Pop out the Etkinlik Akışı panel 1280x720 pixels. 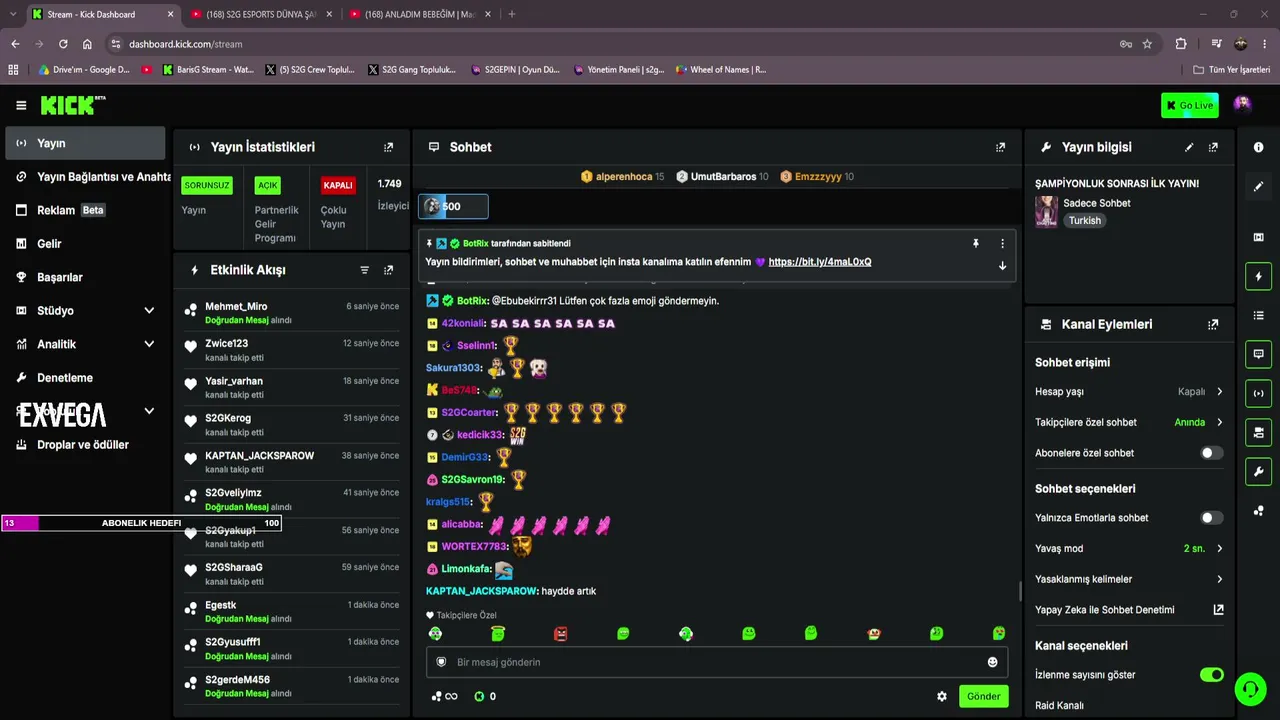(389, 270)
